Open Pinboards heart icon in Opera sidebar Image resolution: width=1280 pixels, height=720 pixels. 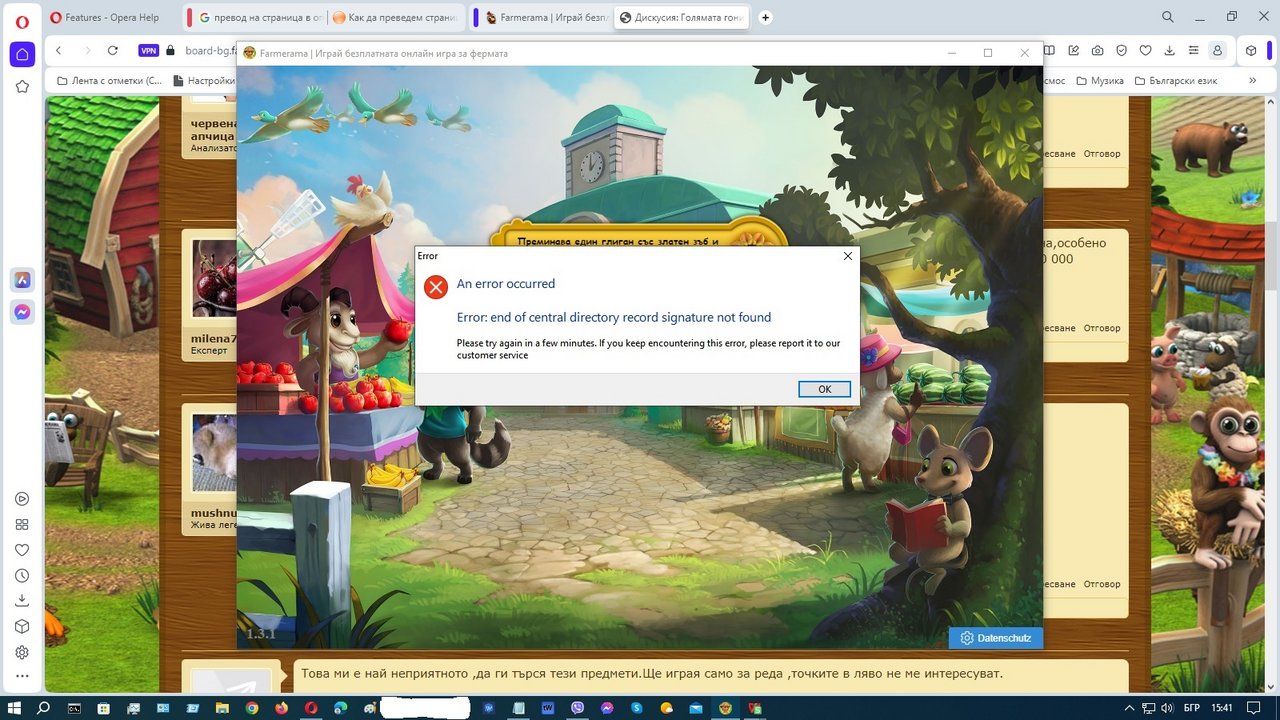pos(22,550)
